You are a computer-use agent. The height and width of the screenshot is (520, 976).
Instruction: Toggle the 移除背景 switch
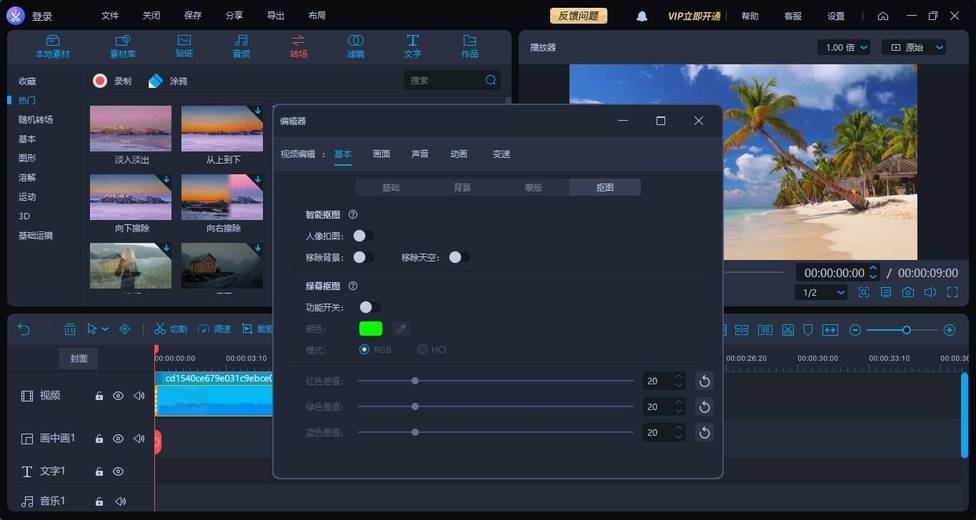click(x=364, y=257)
